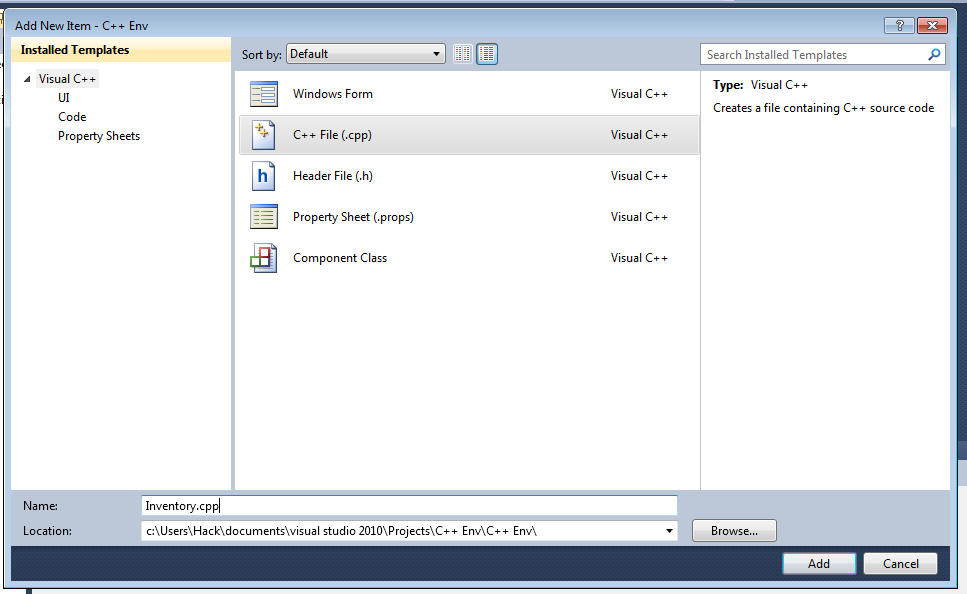Click the Cancel button
Screen dimensions: 967x594
tap(900, 563)
